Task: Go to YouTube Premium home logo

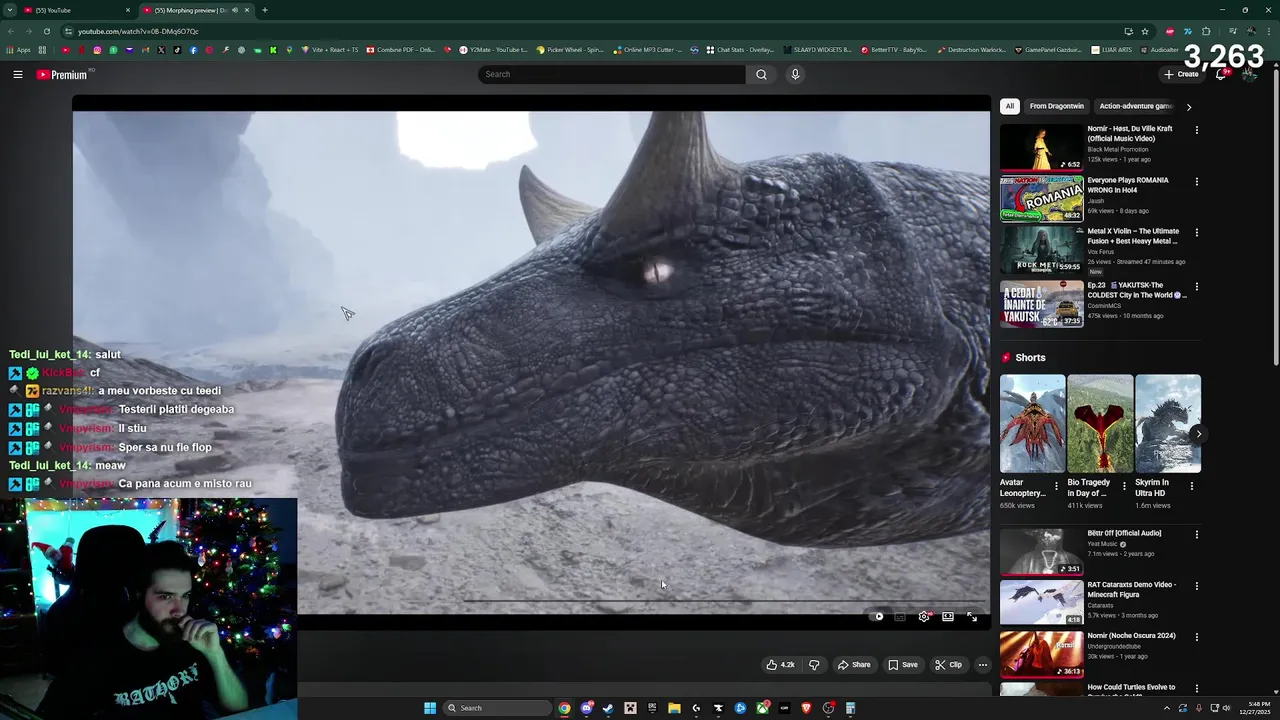Action: coord(62,74)
